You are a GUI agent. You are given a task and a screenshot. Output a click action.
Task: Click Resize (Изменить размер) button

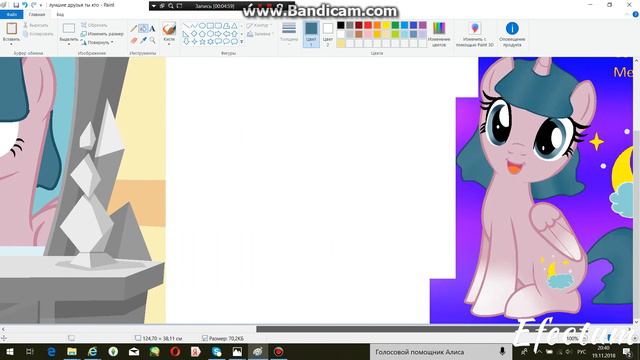[102, 34]
